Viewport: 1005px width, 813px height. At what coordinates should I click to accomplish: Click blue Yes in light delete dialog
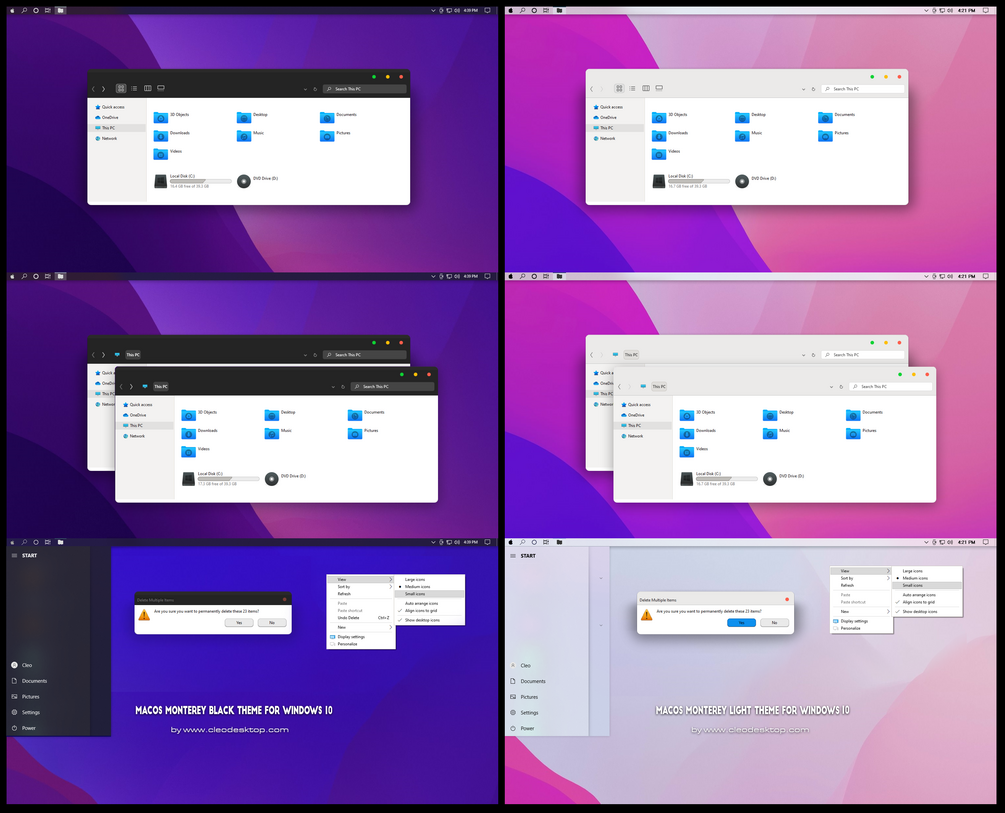click(x=742, y=623)
